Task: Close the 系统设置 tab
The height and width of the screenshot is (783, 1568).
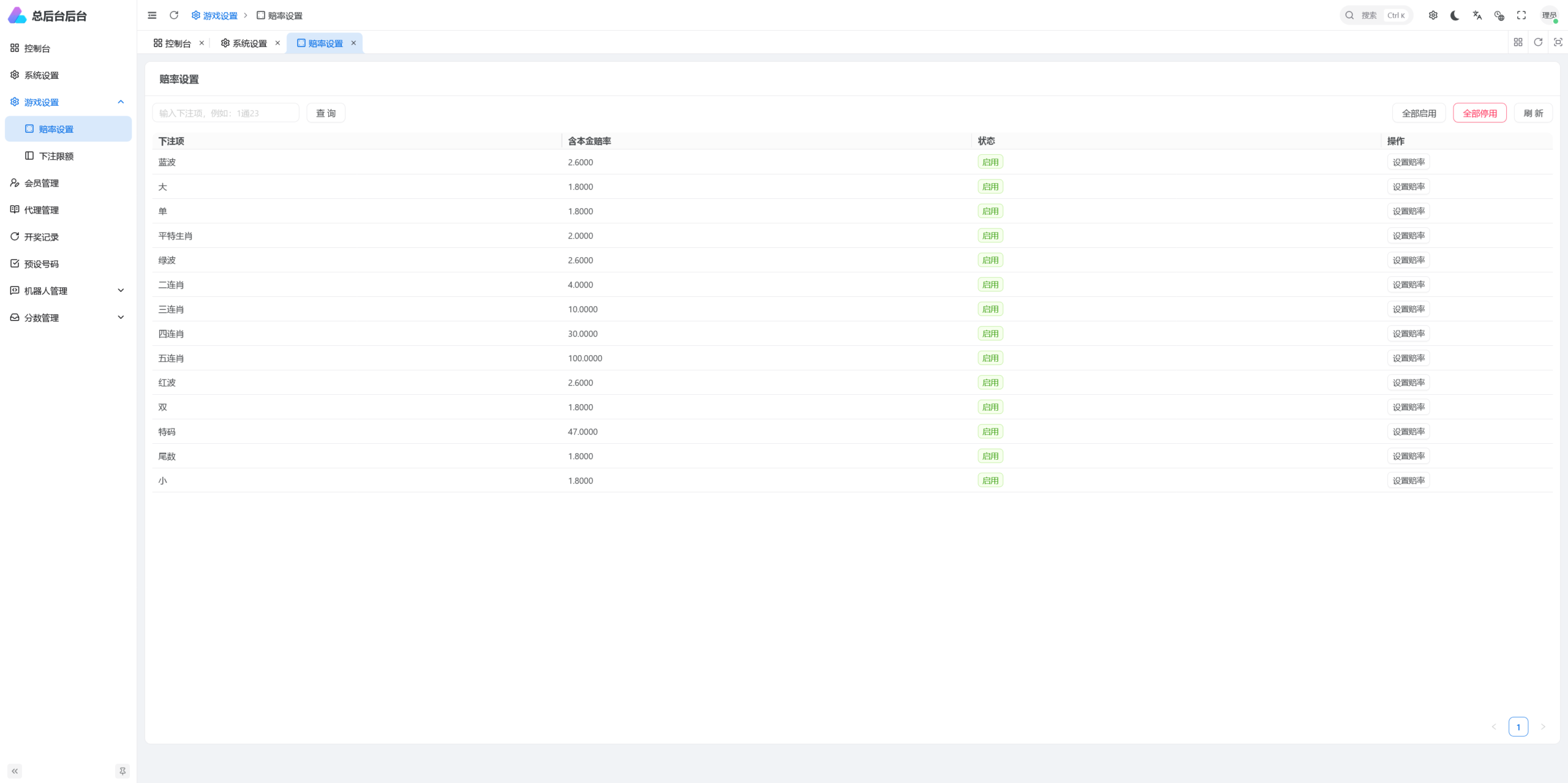Action: click(277, 43)
